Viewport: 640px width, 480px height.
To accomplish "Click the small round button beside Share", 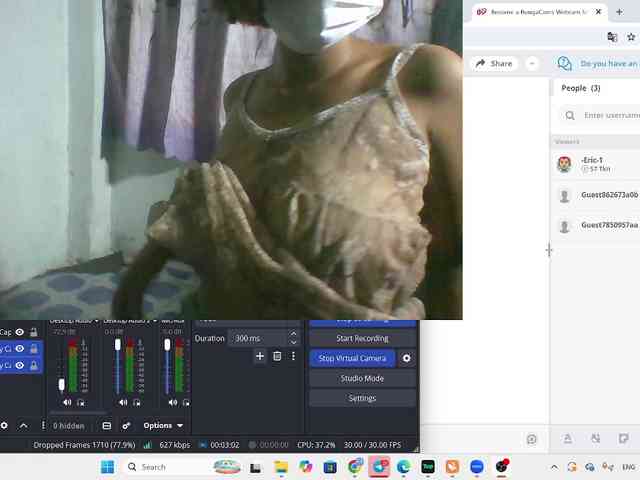I will coord(532,63).
